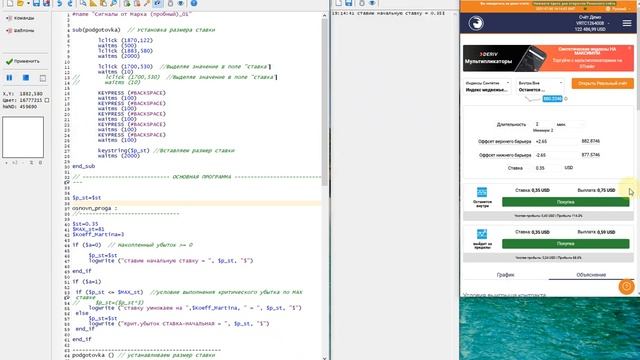Switch to the Объяснение tab
The width and height of the screenshot is (640, 360).
591,275
